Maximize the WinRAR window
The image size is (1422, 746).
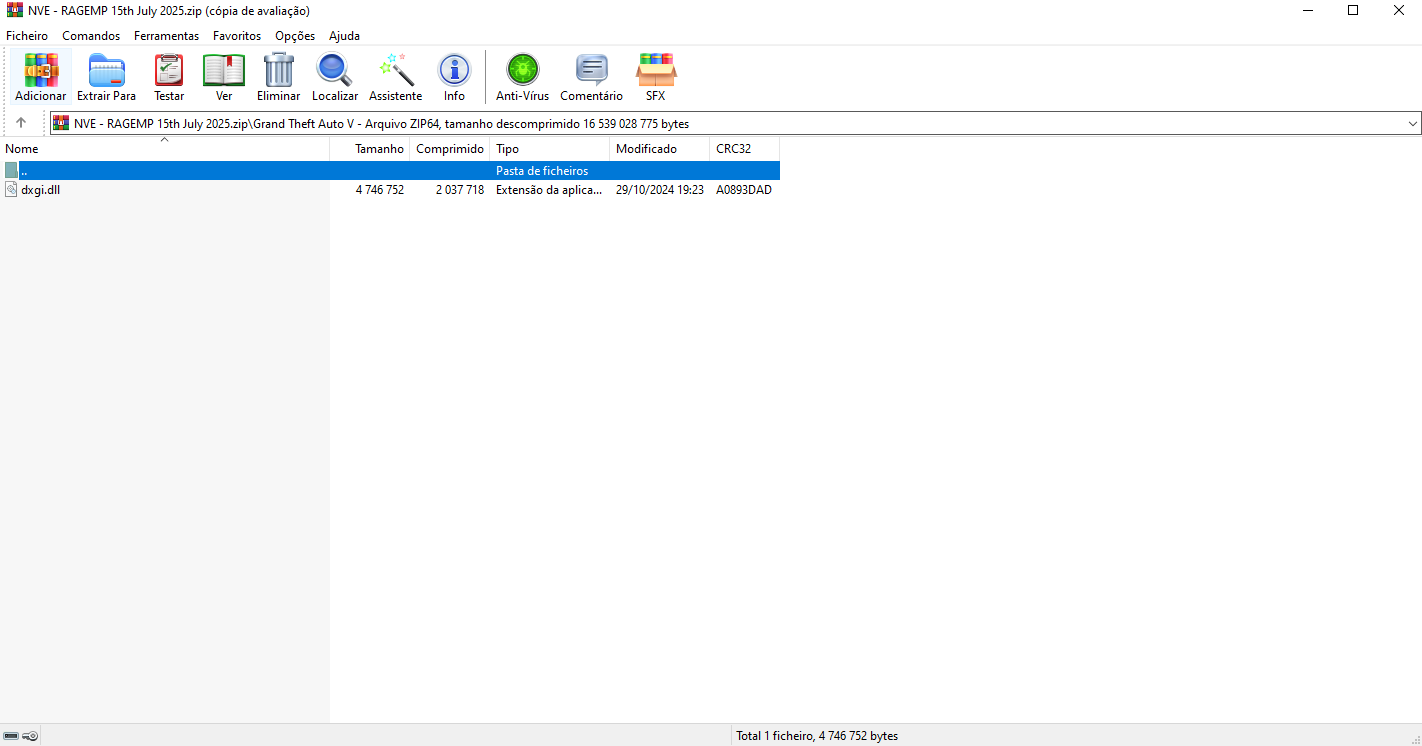point(1353,10)
